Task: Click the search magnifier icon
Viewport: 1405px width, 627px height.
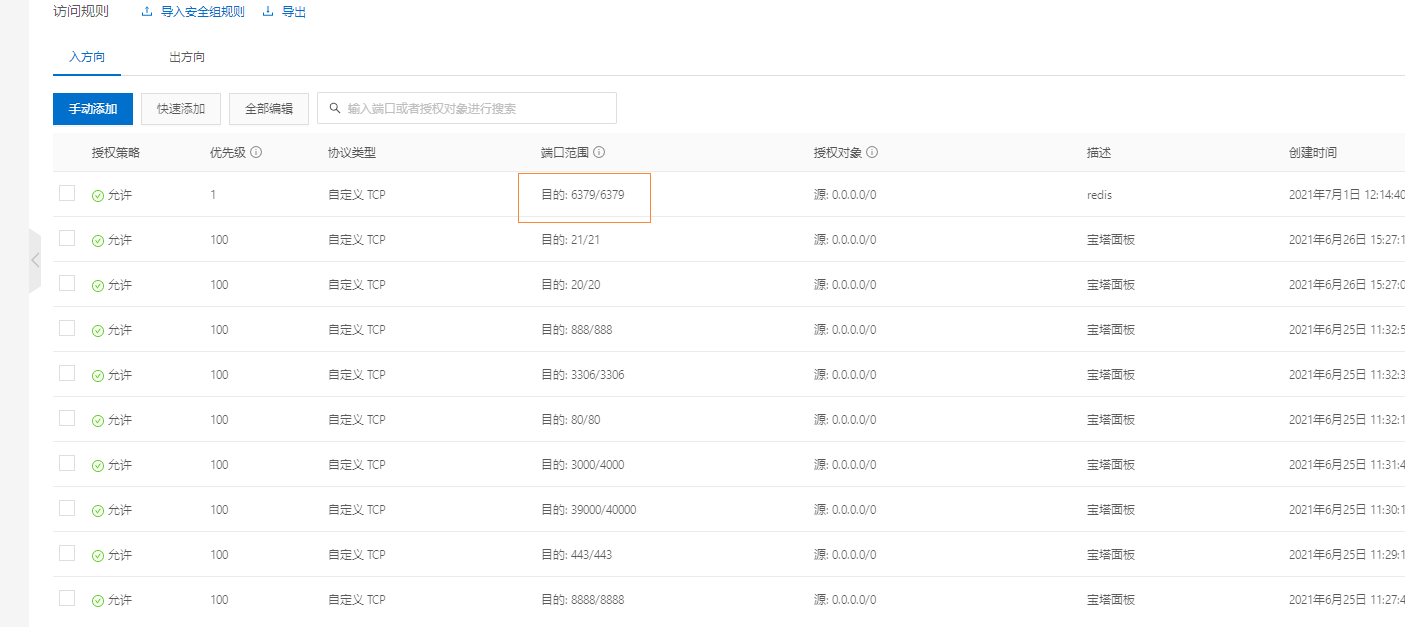Action: tap(333, 108)
